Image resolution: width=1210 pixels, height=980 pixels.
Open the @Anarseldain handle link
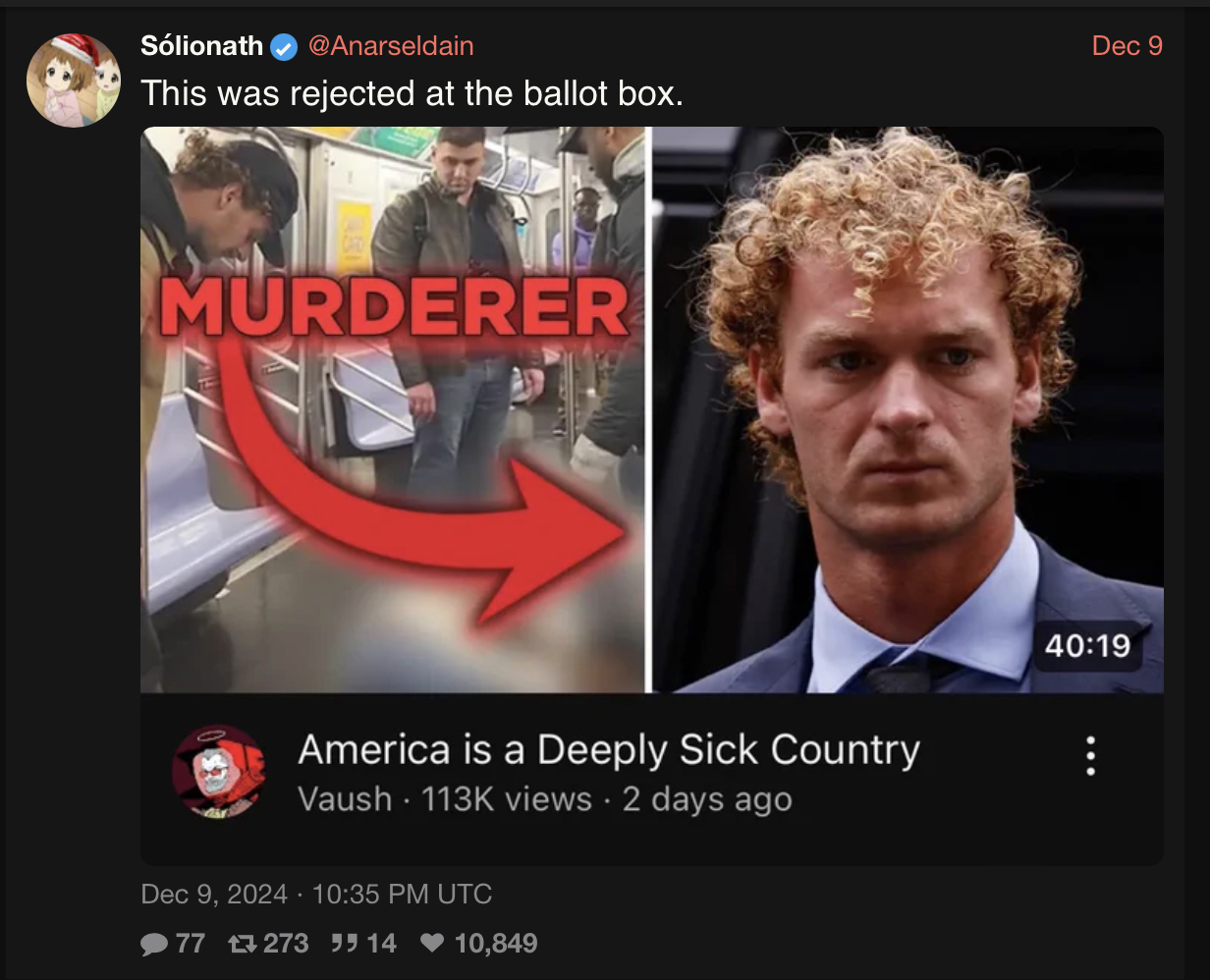click(x=391, y=45)
